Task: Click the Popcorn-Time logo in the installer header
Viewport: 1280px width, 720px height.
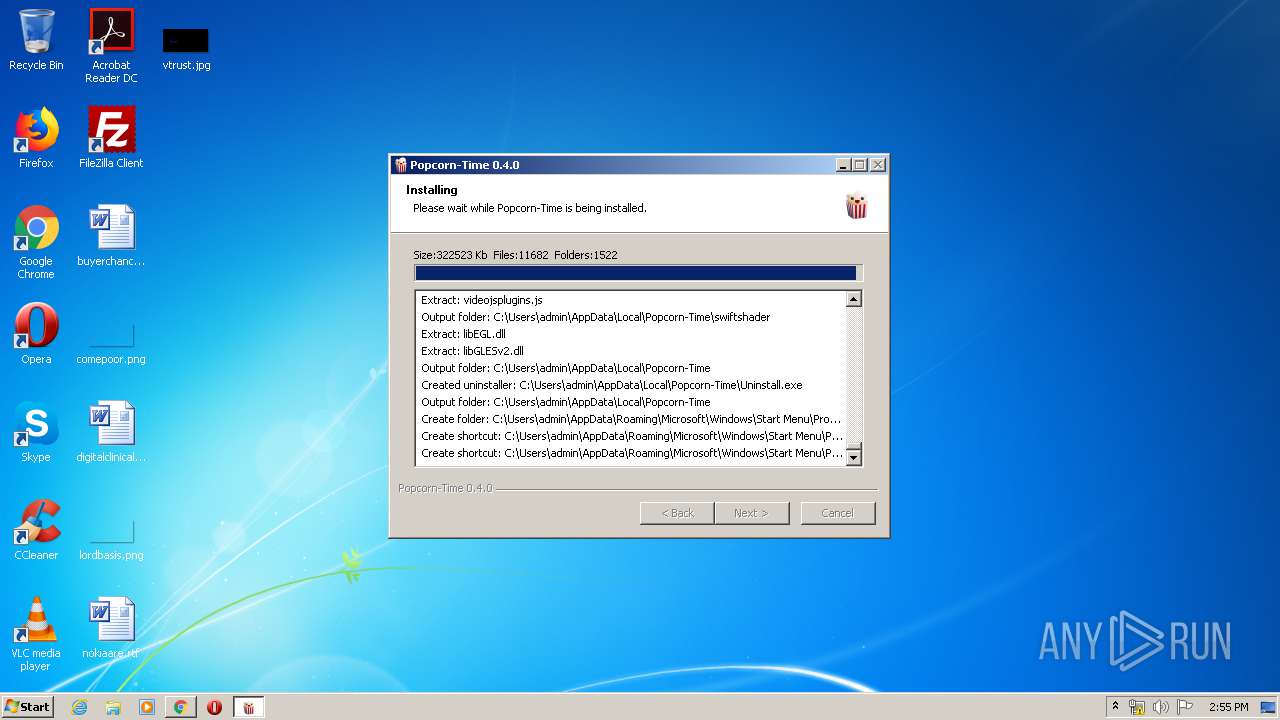Action: [857, 206]
